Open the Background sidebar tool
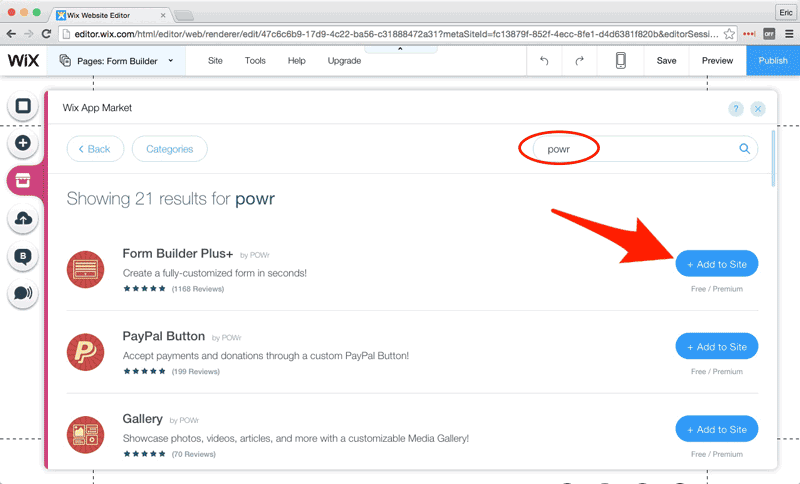Image resolution: width=800 pixels, height=484 pixels. click(23, 106)
